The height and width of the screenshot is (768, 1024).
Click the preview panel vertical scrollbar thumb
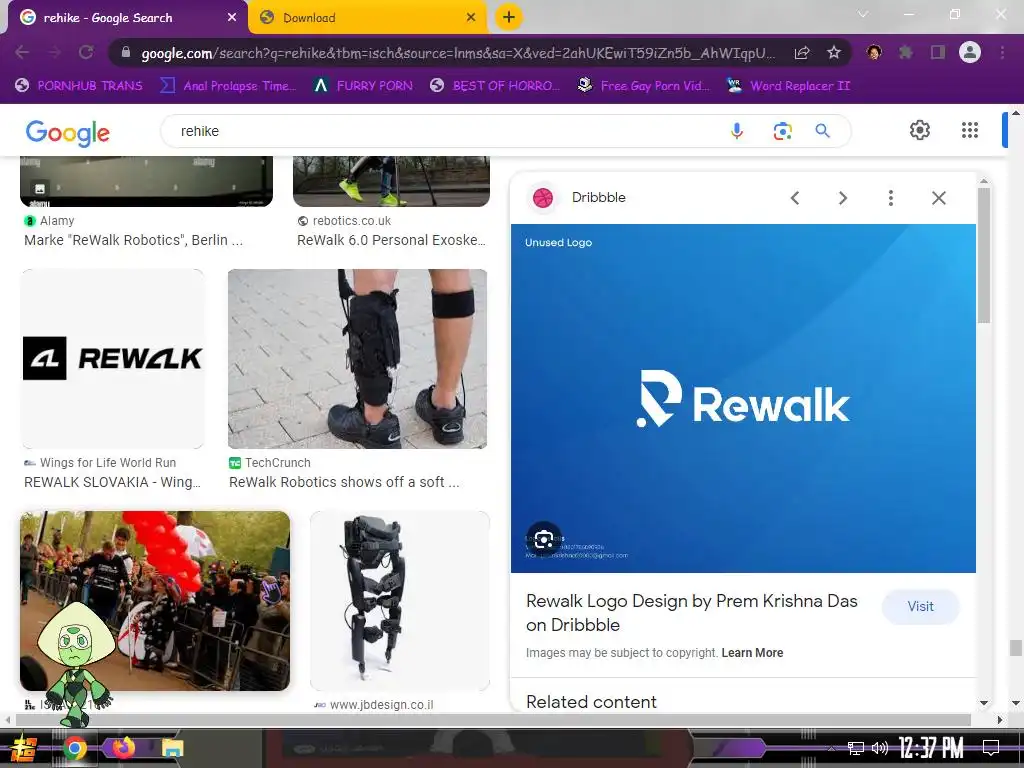[984, 255]
